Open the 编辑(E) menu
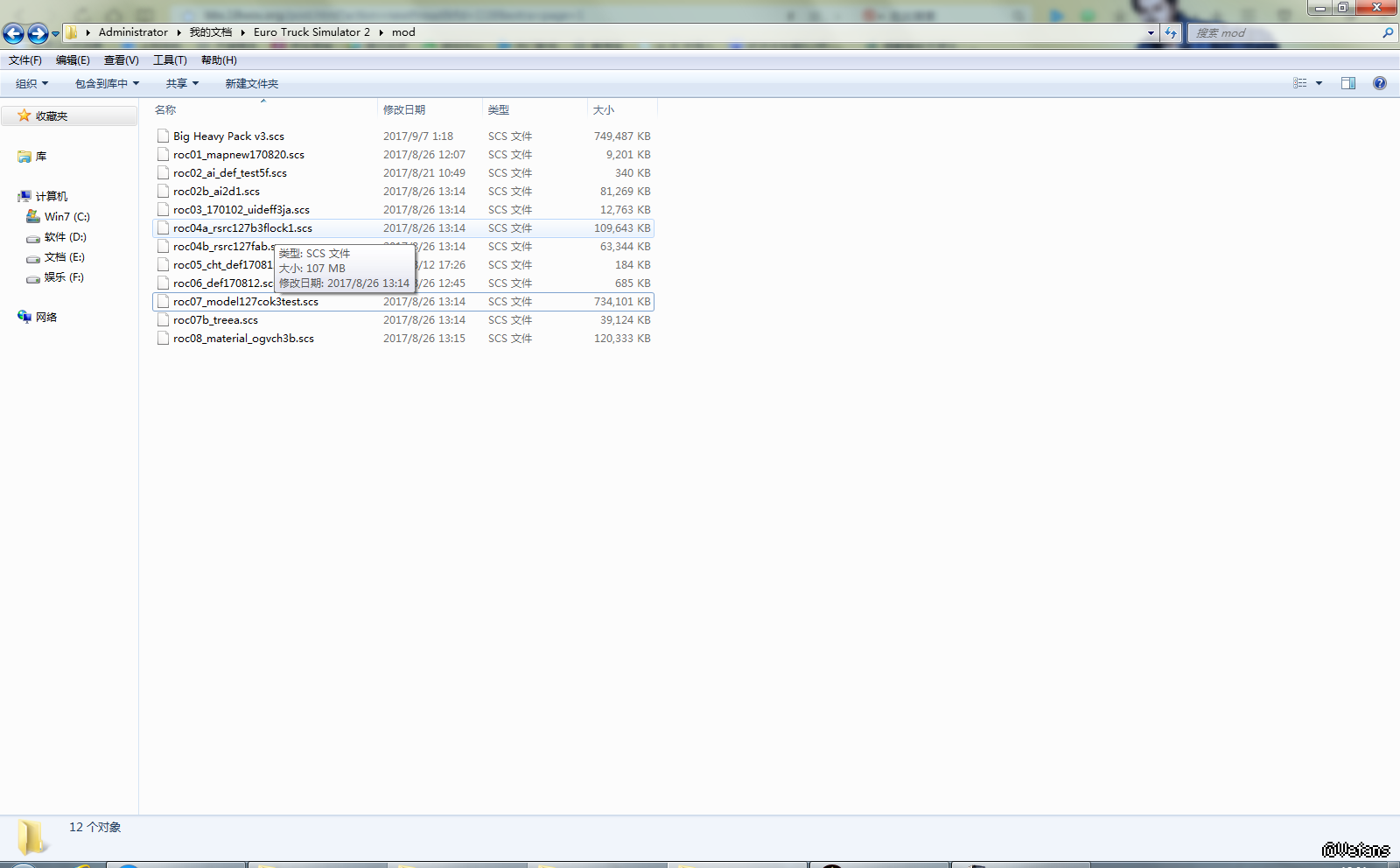The height and width of the screenshot is (868, 1400). pyautogui.click(x=73, y=60)
